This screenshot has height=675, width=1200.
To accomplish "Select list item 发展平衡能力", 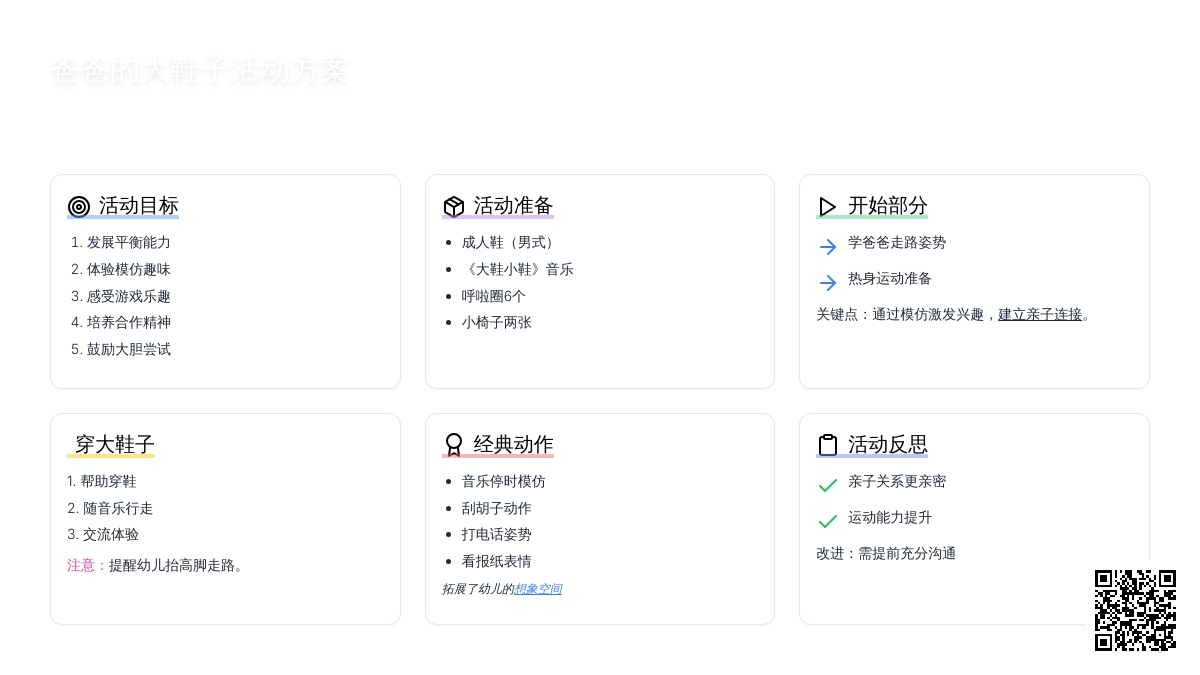I will tap(129, 243).
